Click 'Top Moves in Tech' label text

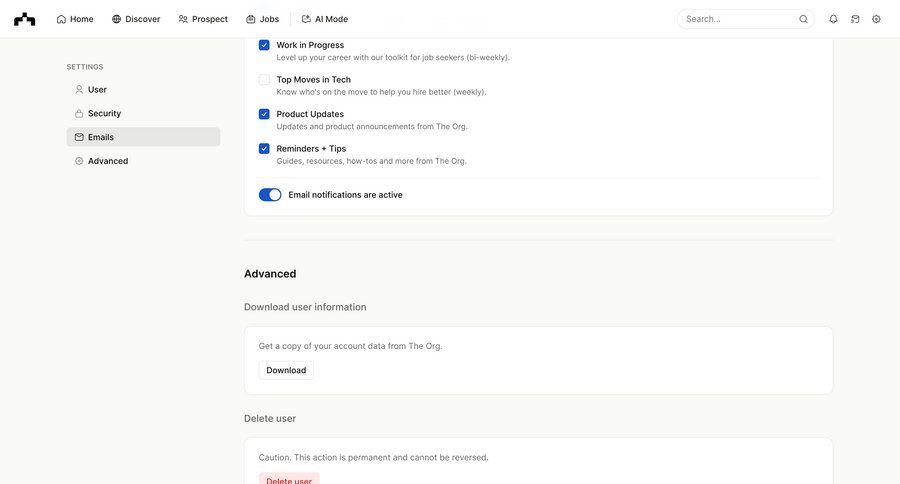coord(313,79)
